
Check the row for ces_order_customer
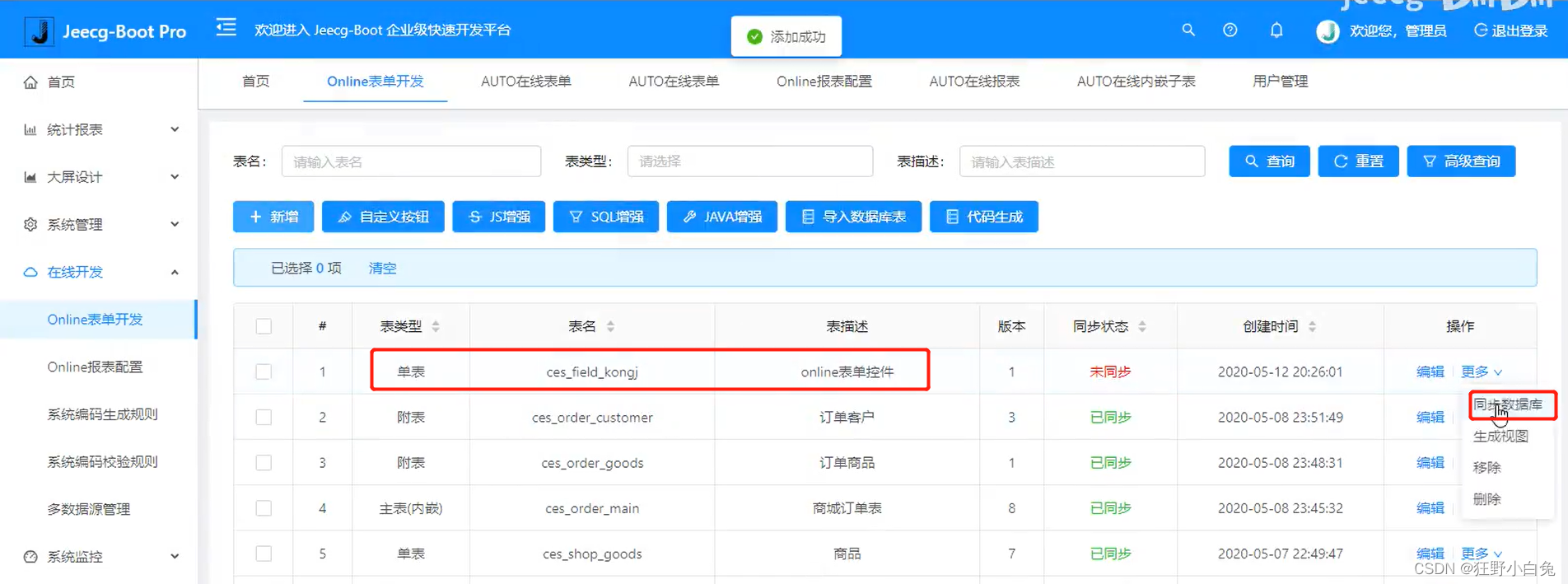point(264,417)
